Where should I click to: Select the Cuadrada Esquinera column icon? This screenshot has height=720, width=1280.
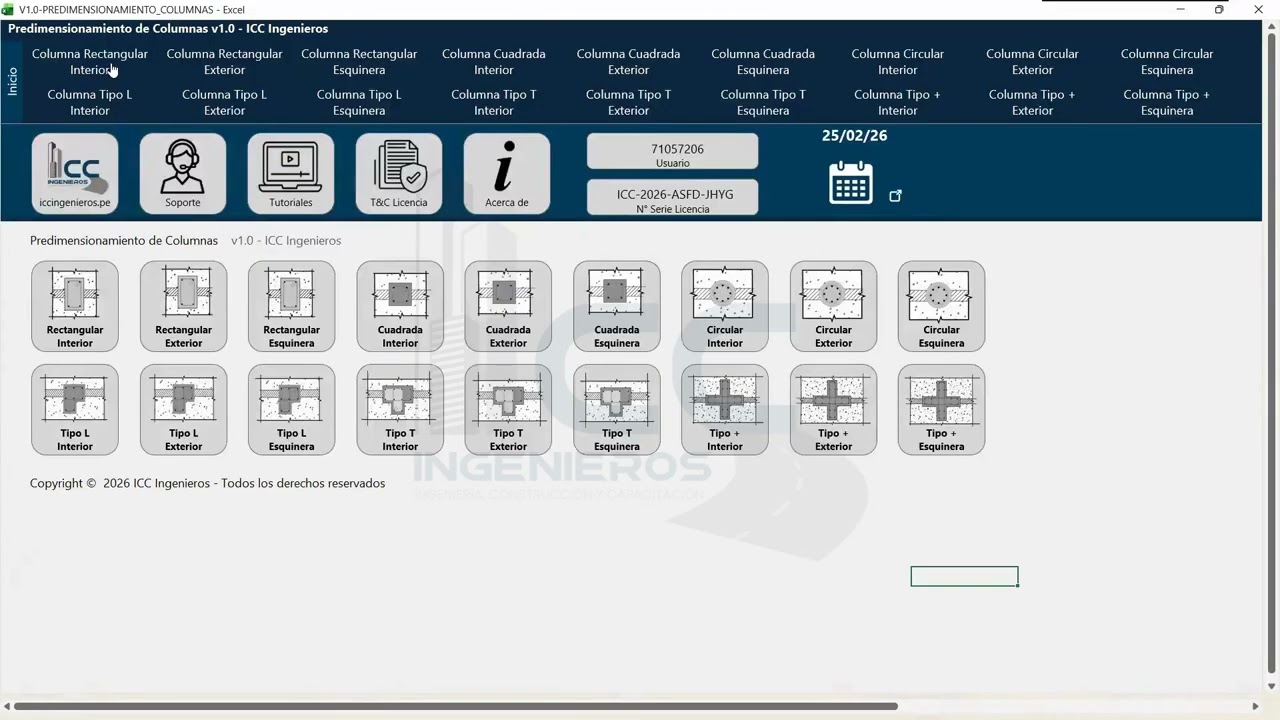tap(616, 306)
